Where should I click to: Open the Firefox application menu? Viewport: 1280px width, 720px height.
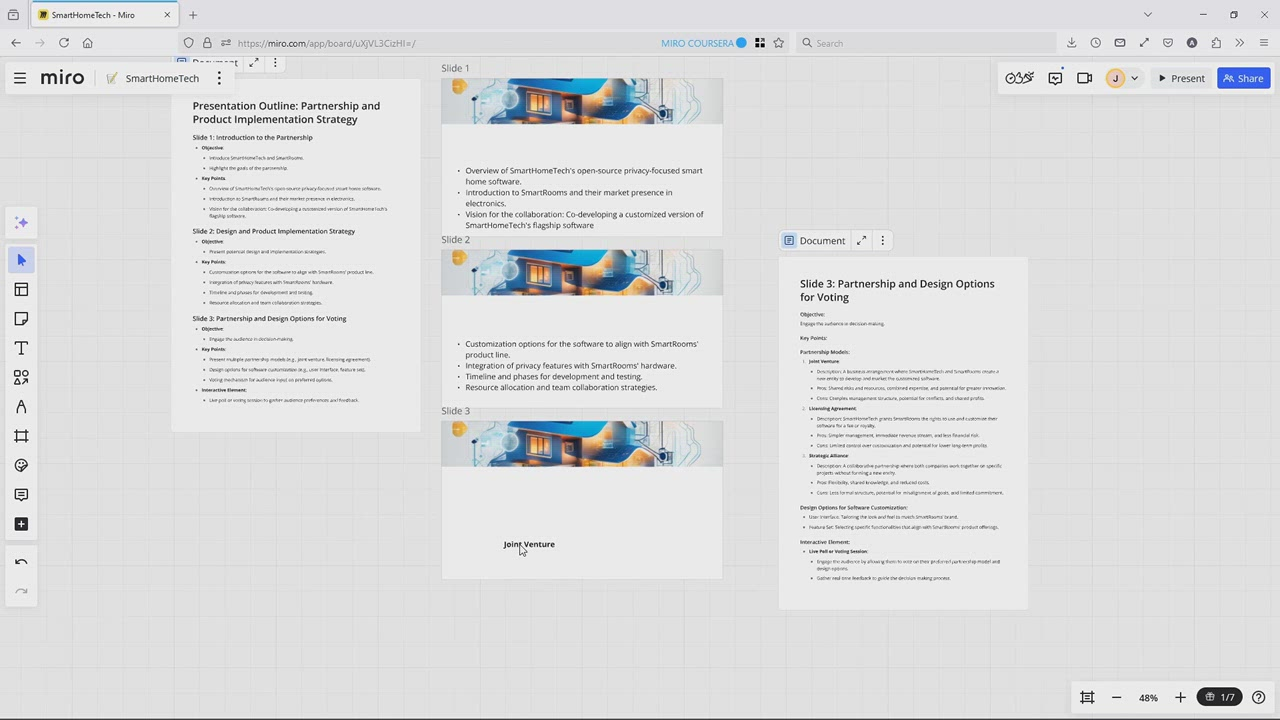(x=1264, y=43)
